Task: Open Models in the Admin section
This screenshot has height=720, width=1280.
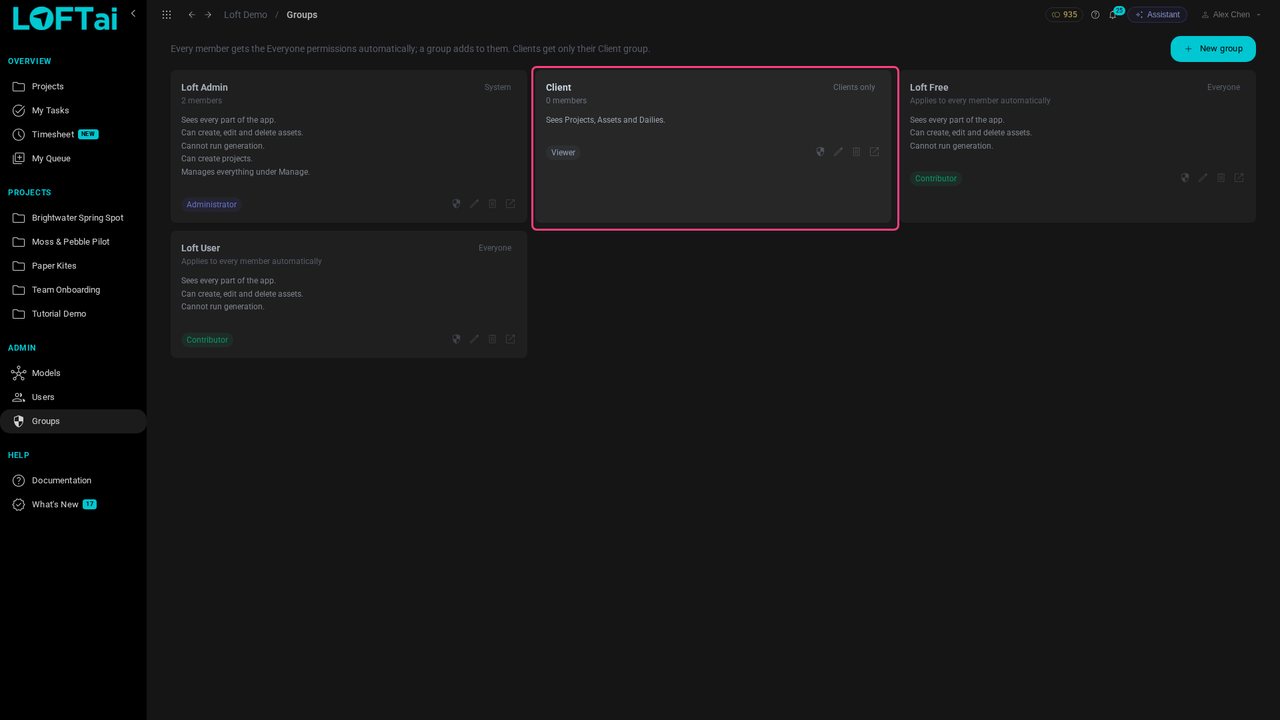Action: 73,373
